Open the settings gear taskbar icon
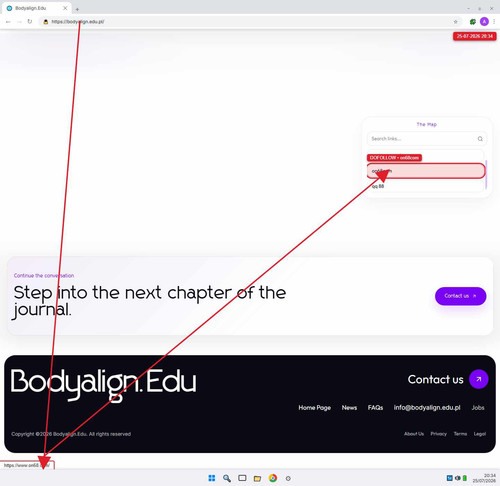The image size is (500, 486). pos(288,478)
